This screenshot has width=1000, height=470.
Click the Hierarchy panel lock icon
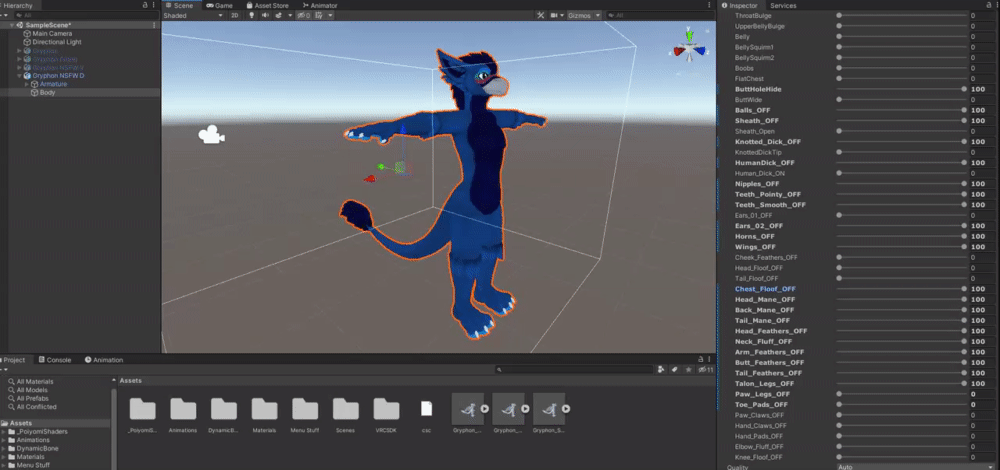click(147, 5)
